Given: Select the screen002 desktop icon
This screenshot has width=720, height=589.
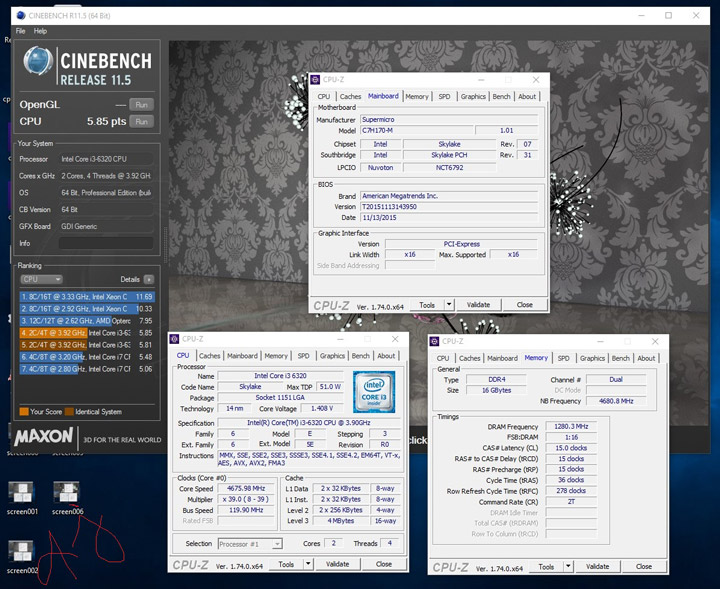Looking at the screenshot, I should click(22, 556).
